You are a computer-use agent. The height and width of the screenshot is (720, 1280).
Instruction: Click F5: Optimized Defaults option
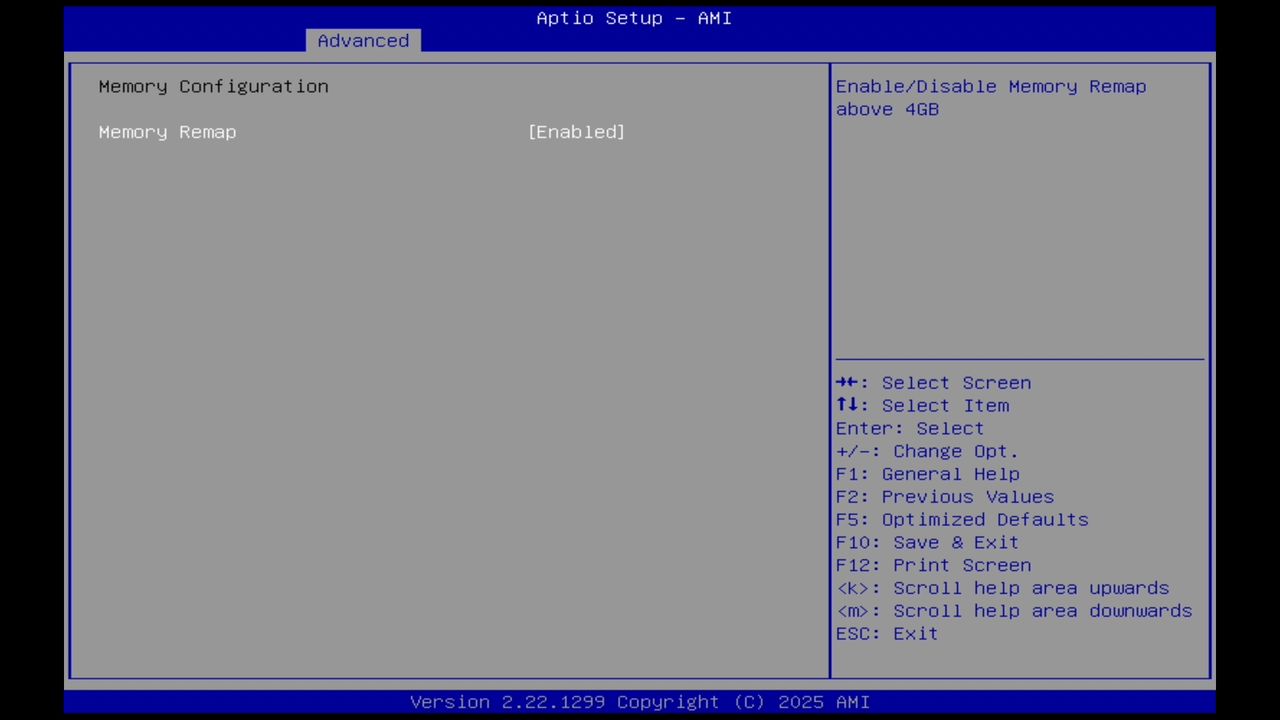coord(961,519)
